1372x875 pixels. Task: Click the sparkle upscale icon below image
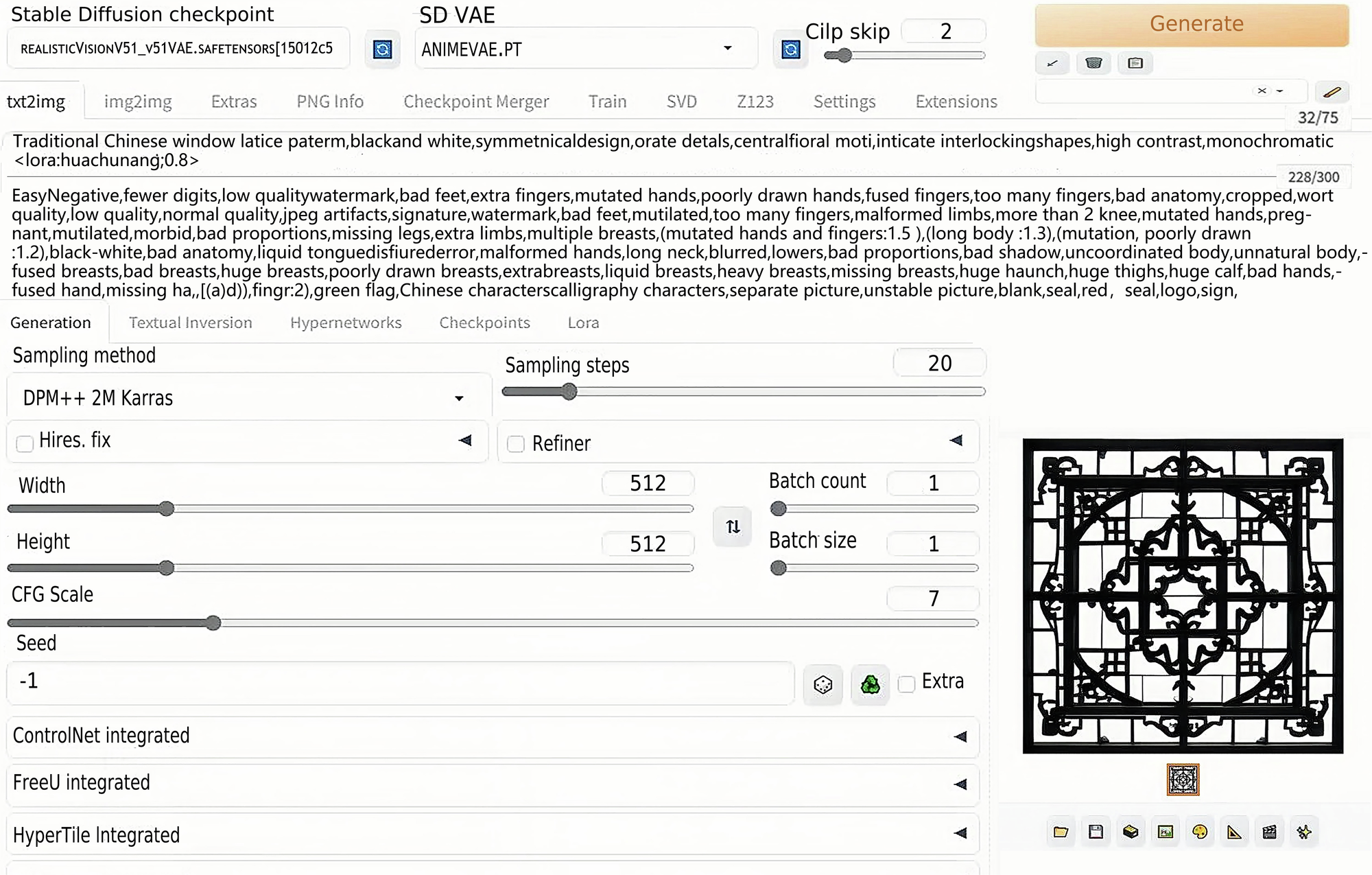[1303, 832]
